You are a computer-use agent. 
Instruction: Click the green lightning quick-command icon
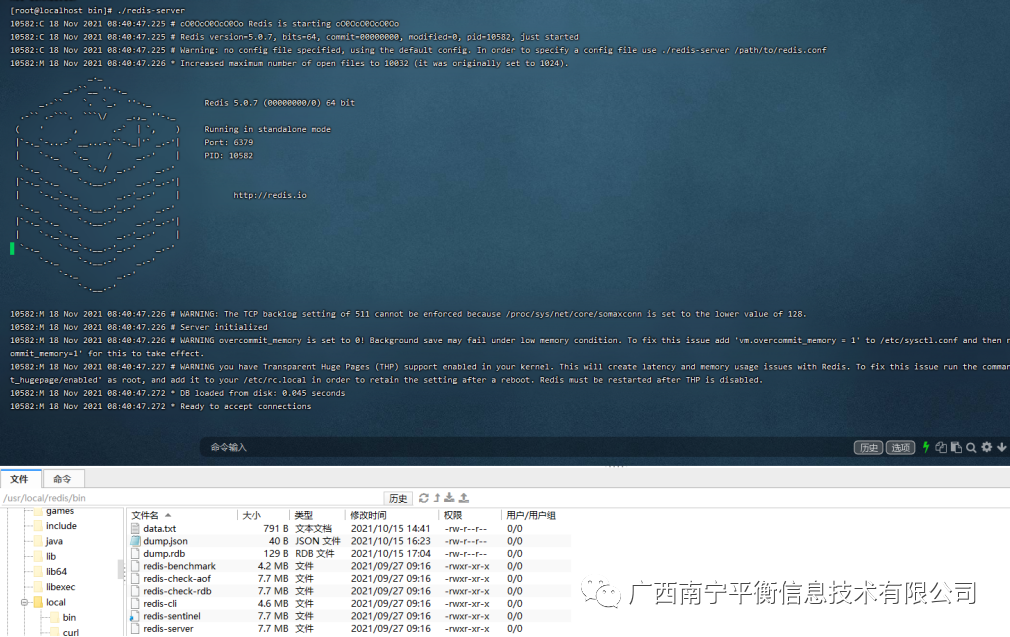pyautogui.click(x=926, y=447)
